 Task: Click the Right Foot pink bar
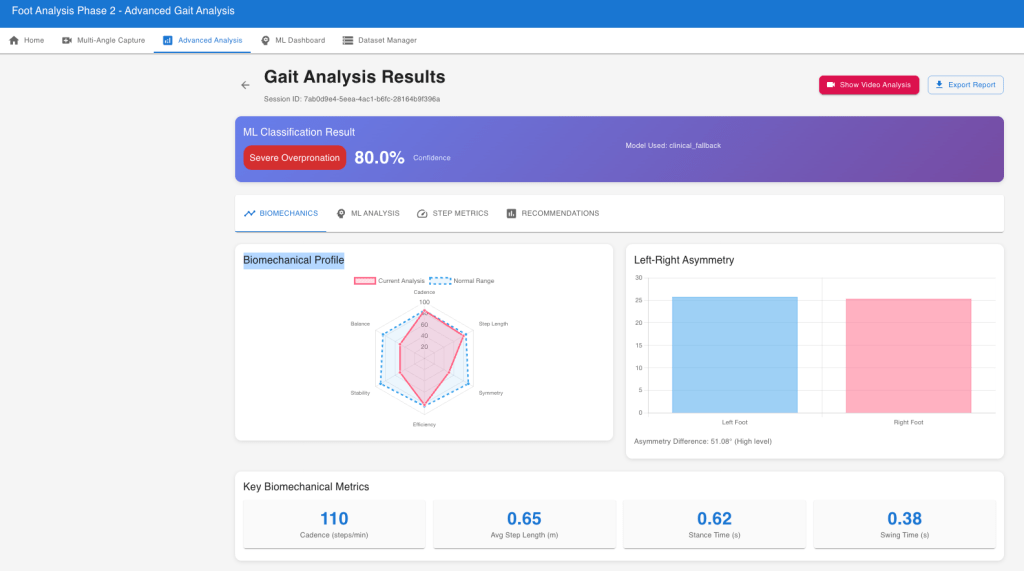[x=908, y=356]
